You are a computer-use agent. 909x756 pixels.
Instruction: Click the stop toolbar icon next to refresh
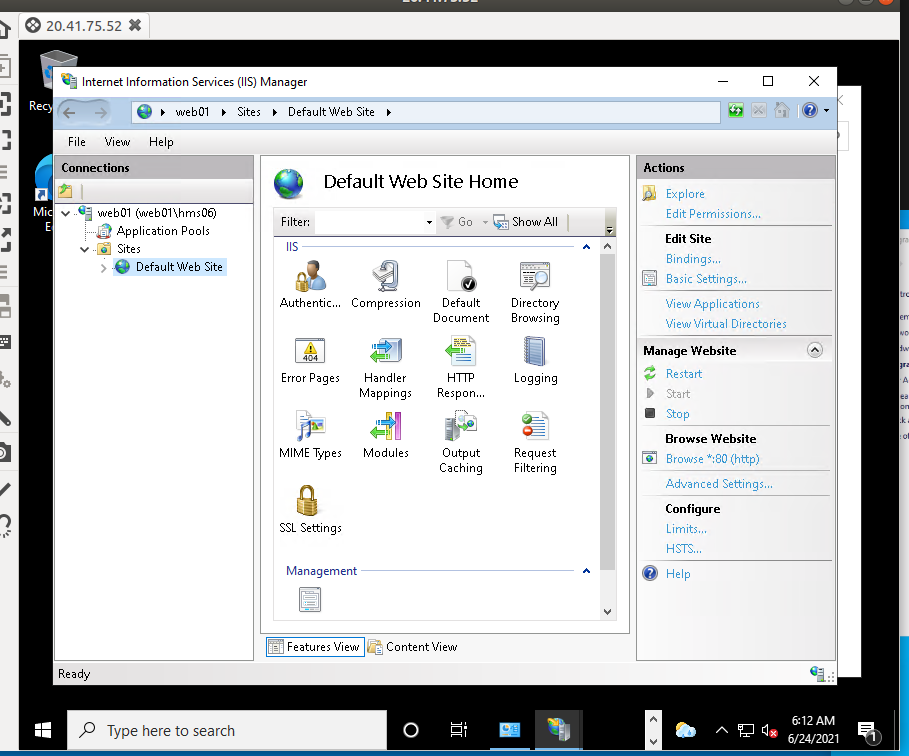point(758,110)
